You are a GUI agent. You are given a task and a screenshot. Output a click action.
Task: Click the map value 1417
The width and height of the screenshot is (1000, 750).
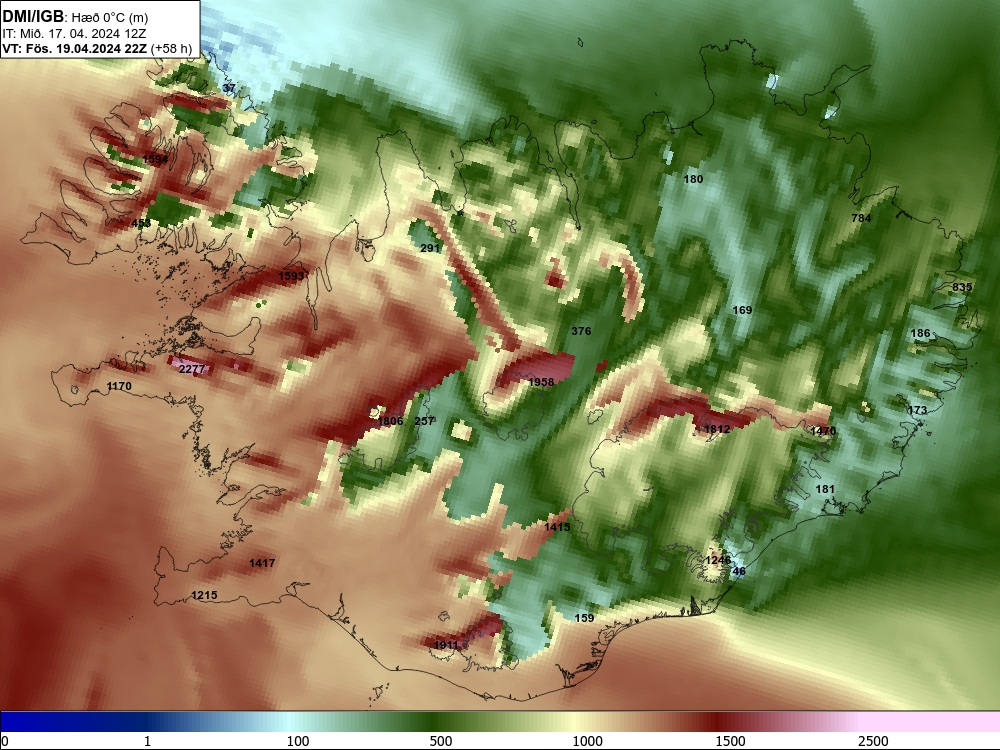[x=262, y=562]
